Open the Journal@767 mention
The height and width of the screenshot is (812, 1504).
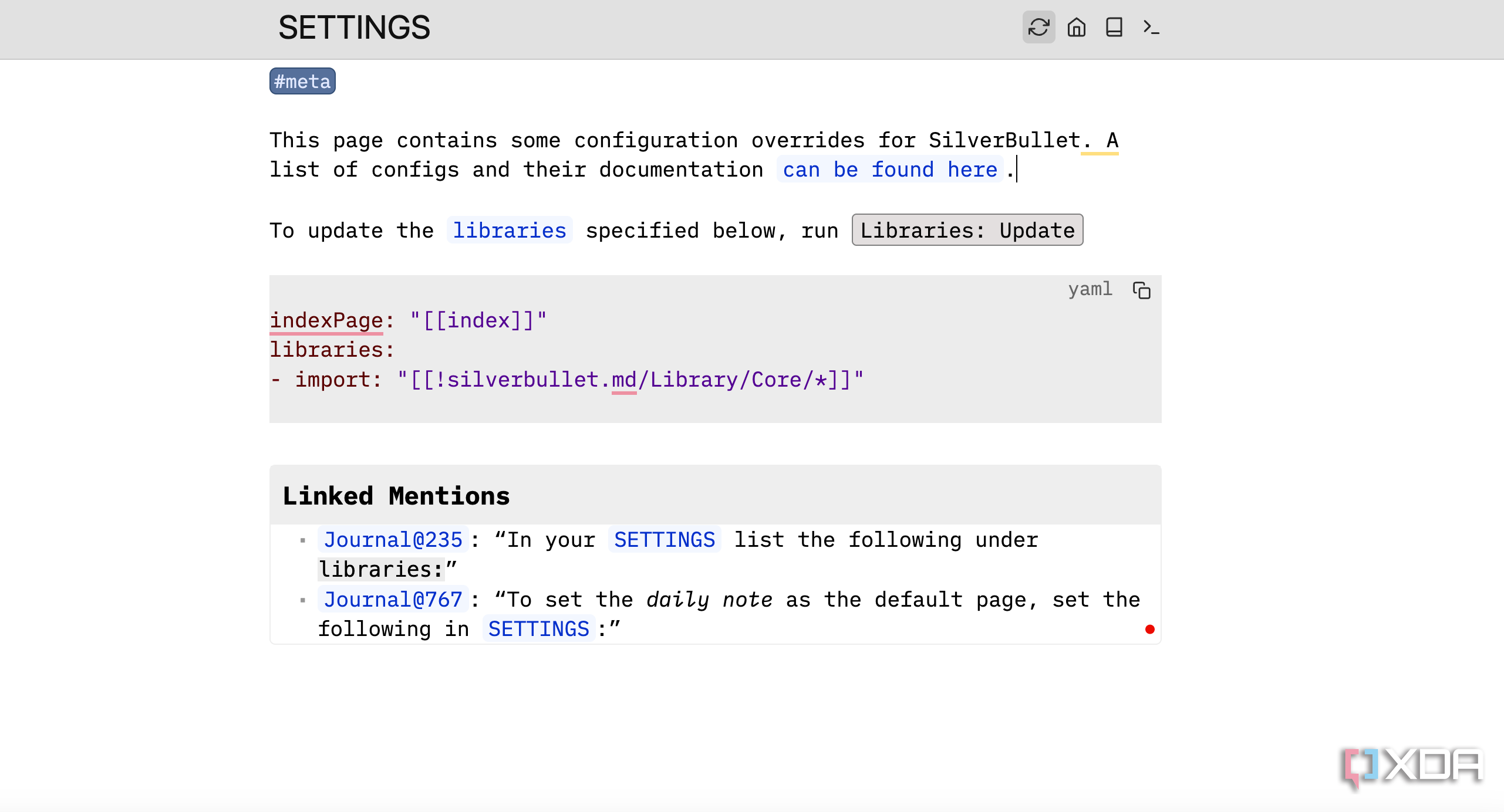pos(393,599)
